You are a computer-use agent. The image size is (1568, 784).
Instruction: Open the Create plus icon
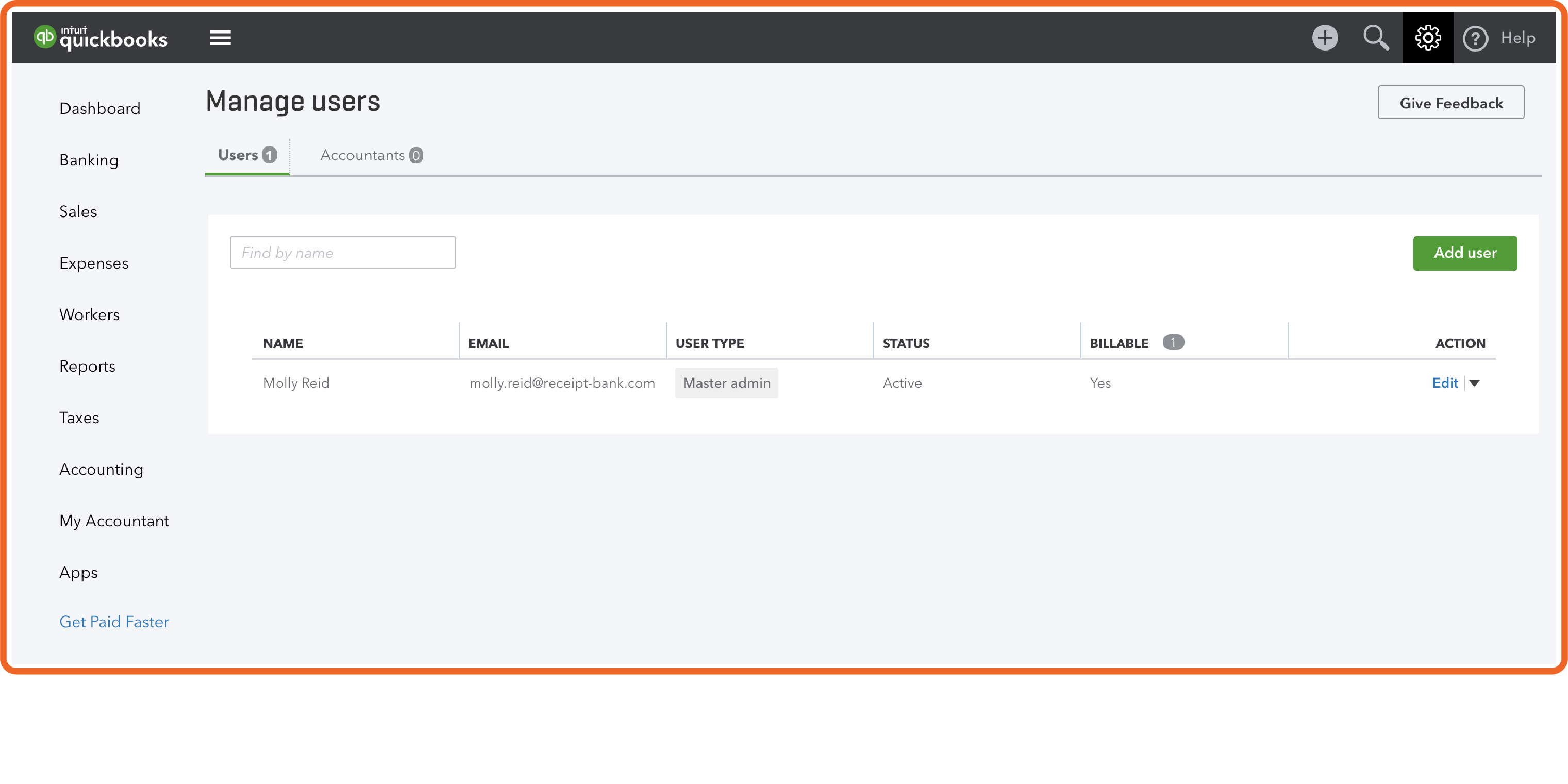click(1325, 38)
